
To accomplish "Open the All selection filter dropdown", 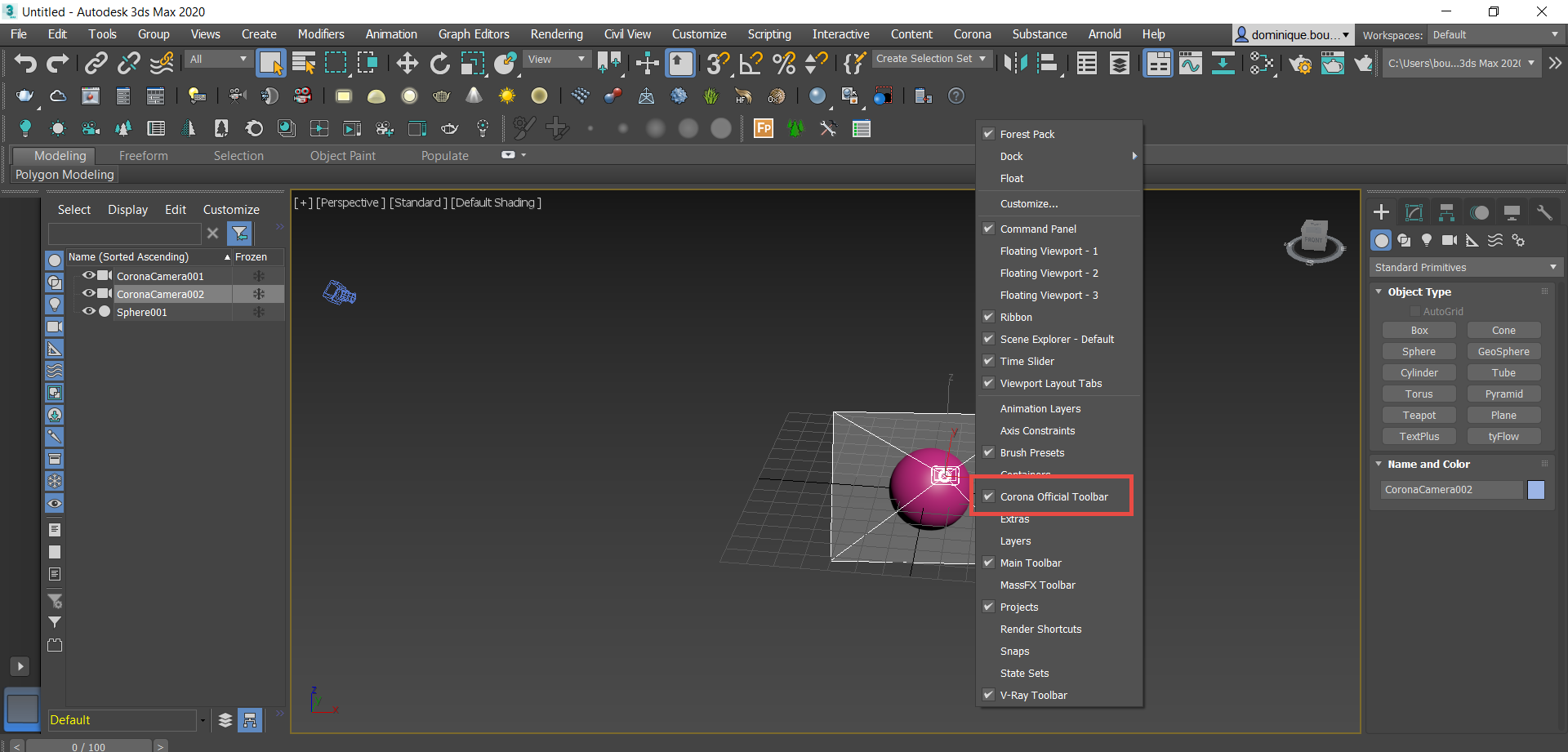I will (x=218, y=59).
